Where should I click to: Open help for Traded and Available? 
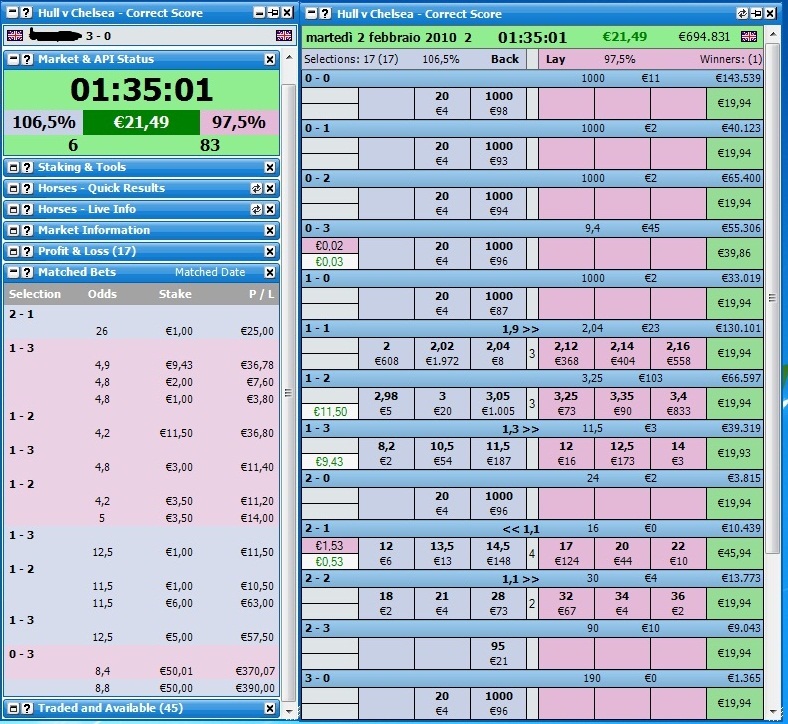click(27, 708)
